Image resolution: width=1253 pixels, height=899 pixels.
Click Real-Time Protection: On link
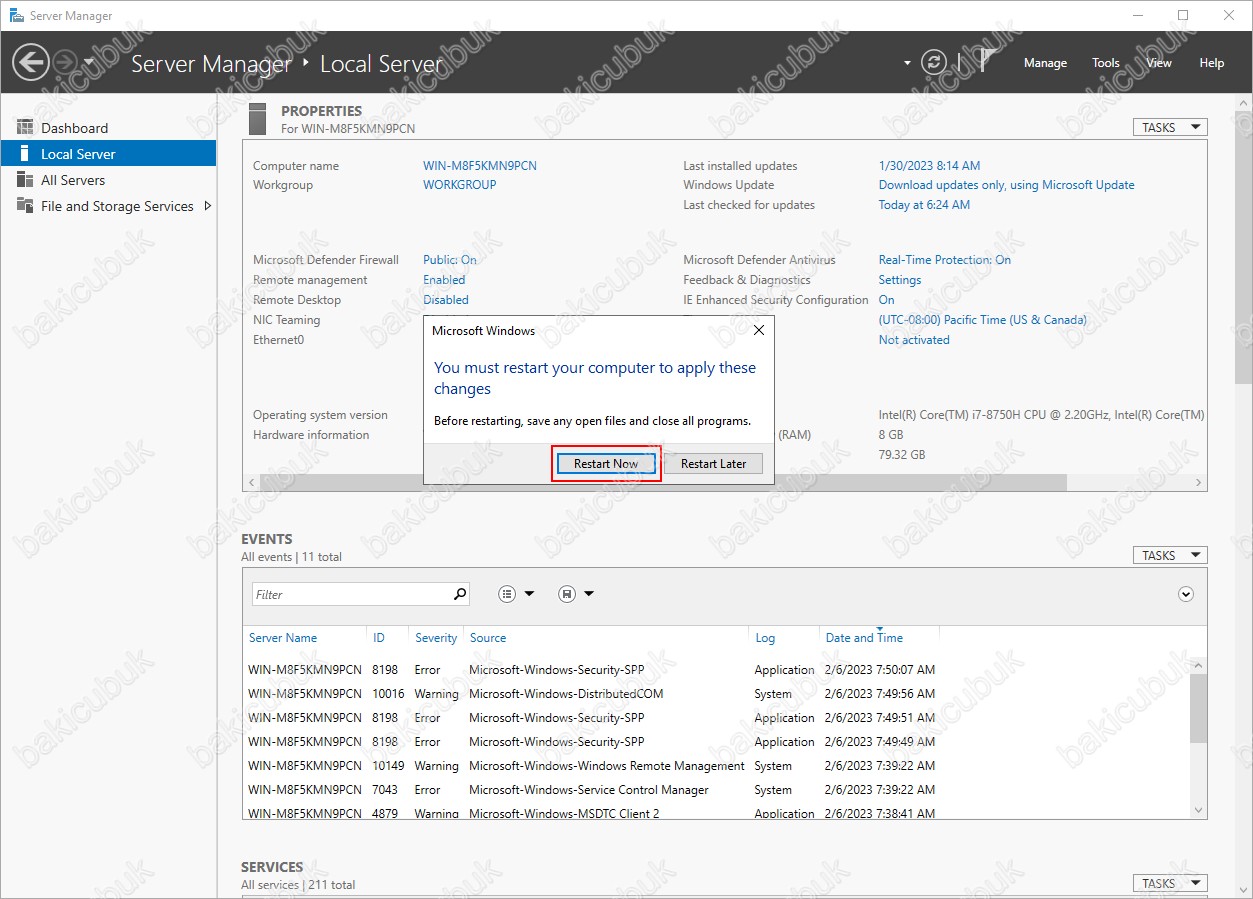pos(945,260)
